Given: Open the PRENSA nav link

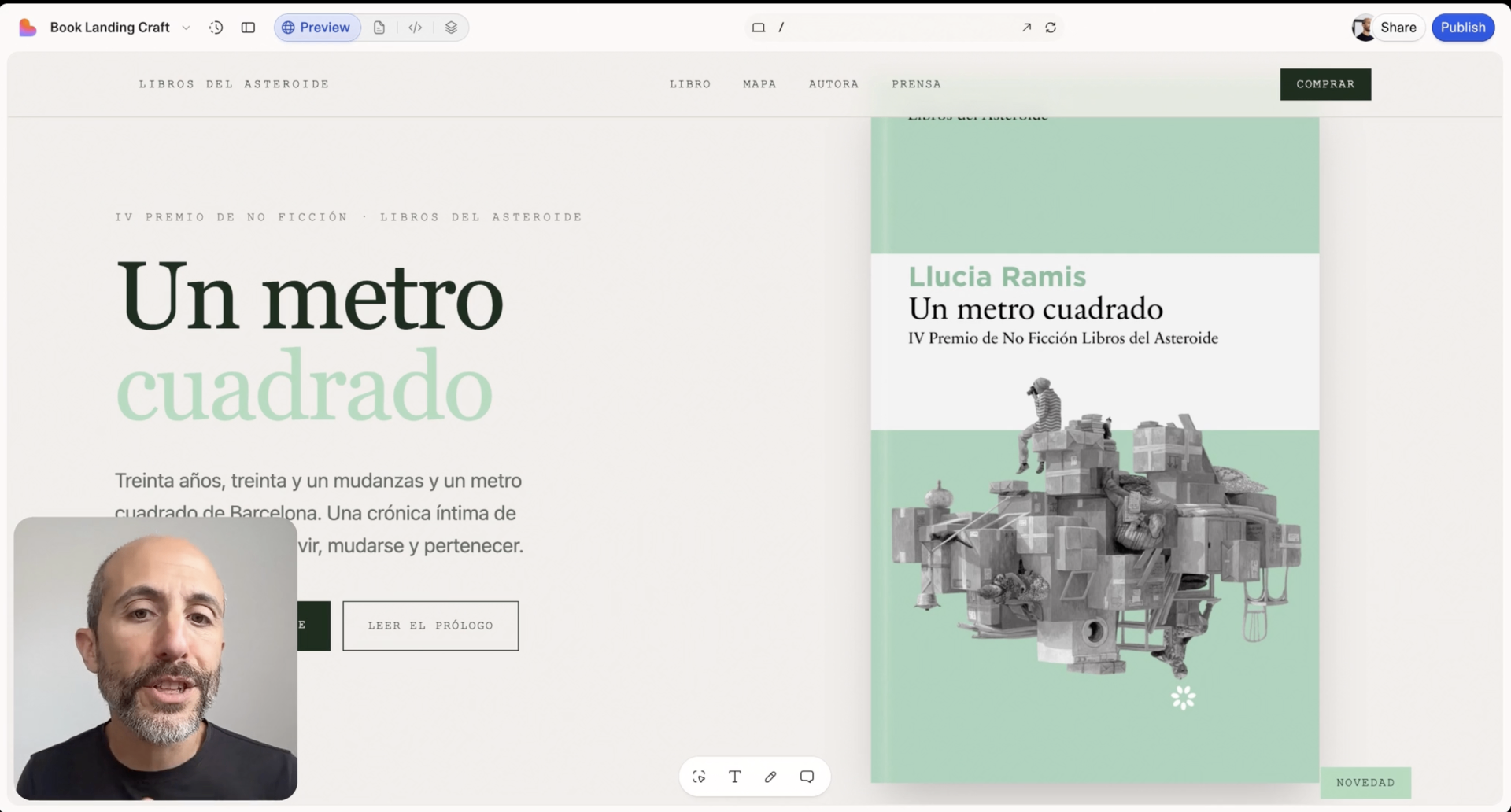Looking at the screenshot, I should point(916,84).
